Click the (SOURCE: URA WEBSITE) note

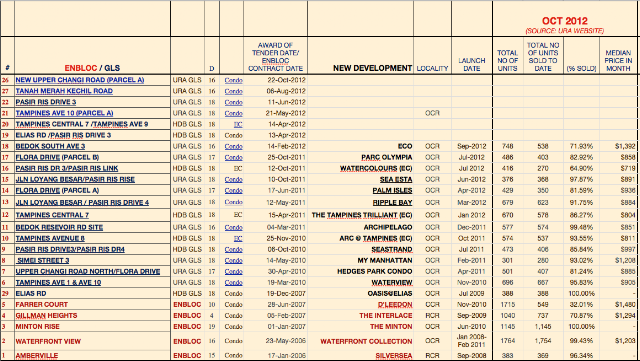tap(564, 31)
